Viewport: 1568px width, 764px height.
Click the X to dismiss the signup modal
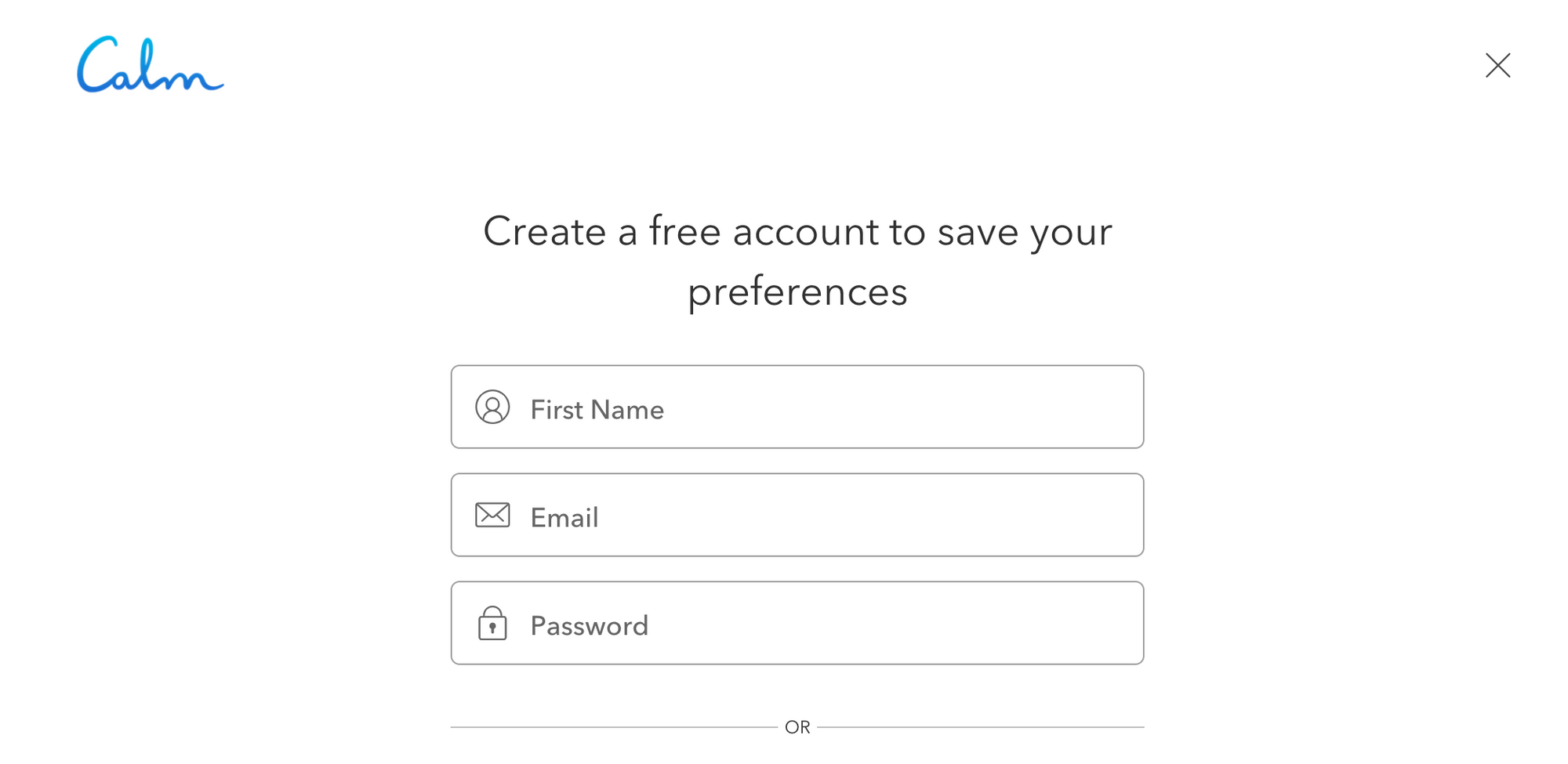(1497, 66)
